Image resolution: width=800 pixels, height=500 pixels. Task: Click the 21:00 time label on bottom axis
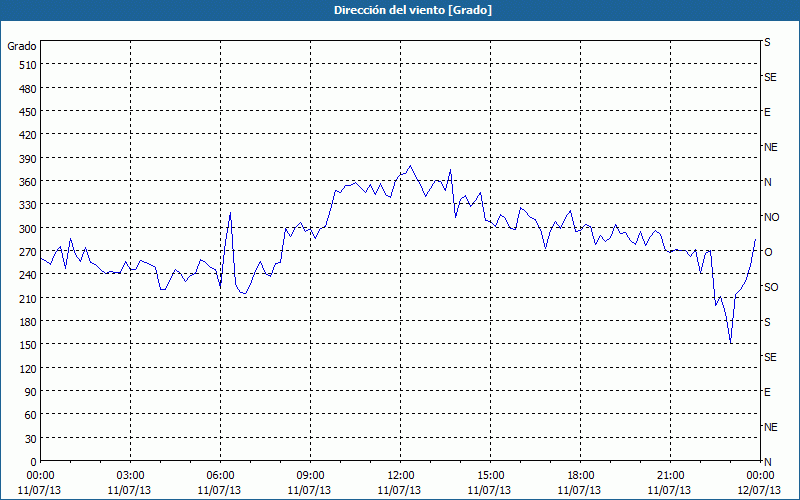670,476
